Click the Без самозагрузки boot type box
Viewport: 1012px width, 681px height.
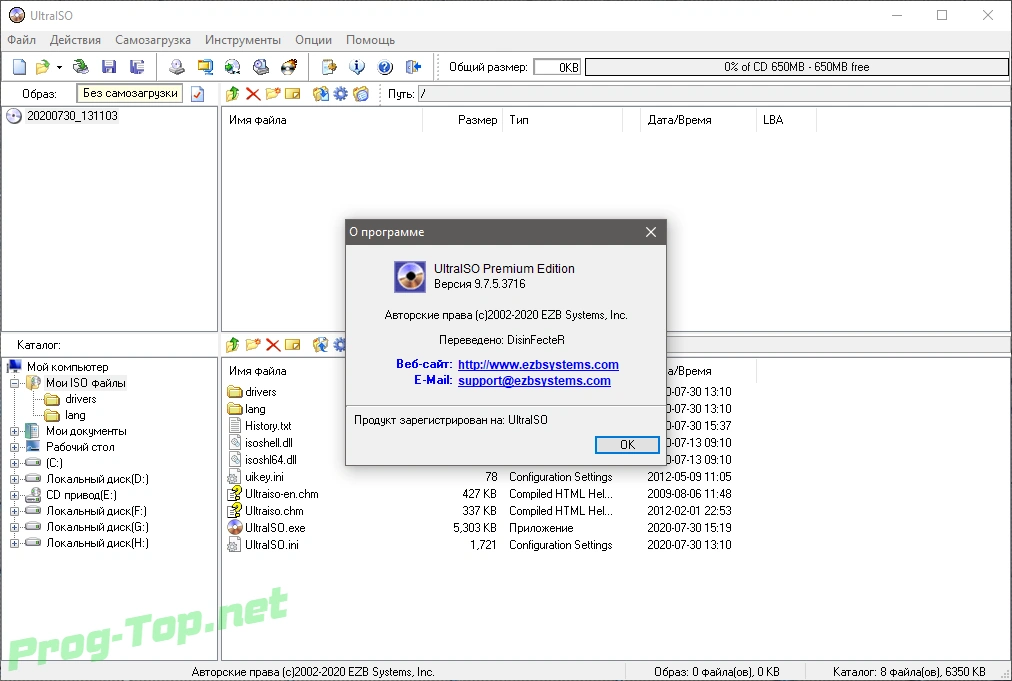[x=130, y=94]
